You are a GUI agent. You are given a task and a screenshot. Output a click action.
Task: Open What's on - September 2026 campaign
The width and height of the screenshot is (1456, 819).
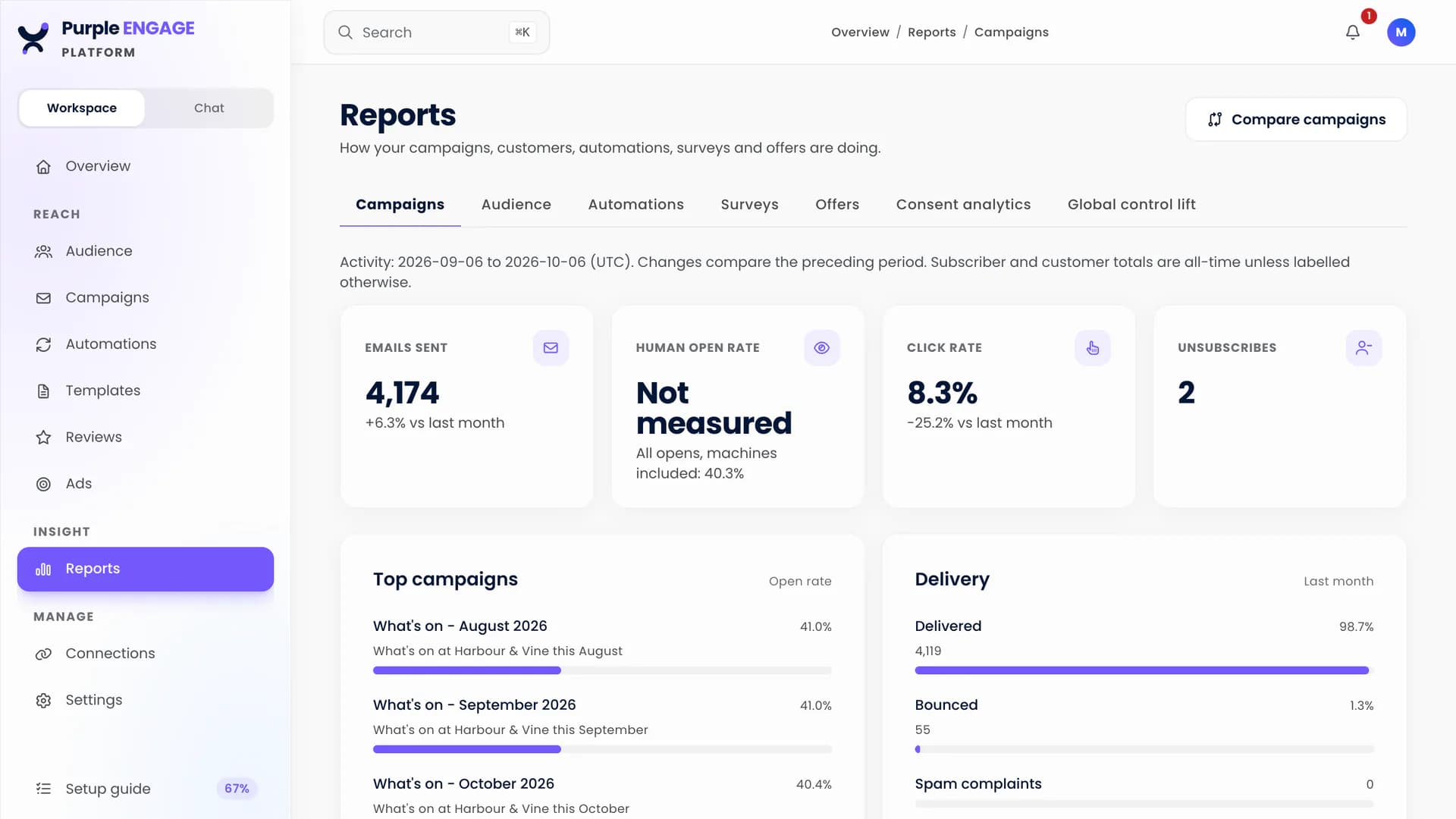(474, 704)
